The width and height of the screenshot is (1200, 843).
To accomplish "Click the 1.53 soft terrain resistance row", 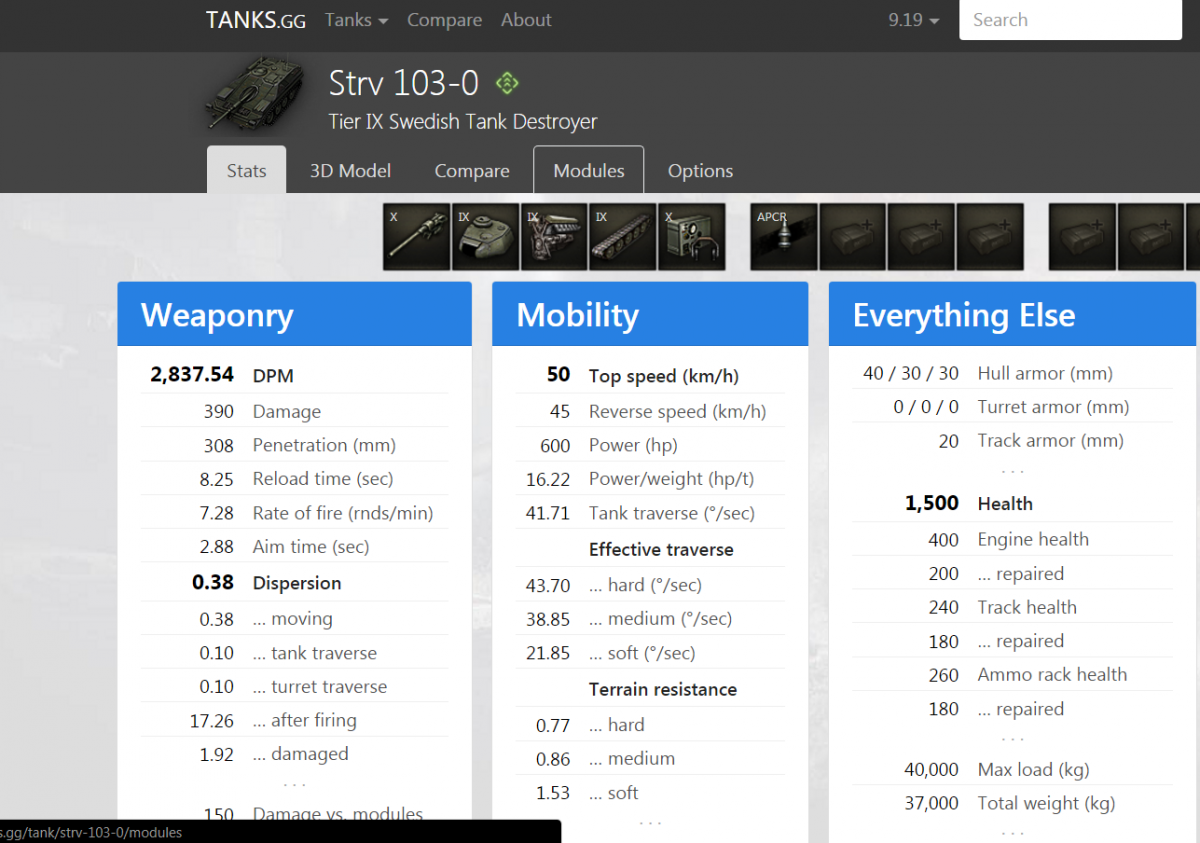I will 650,793.
